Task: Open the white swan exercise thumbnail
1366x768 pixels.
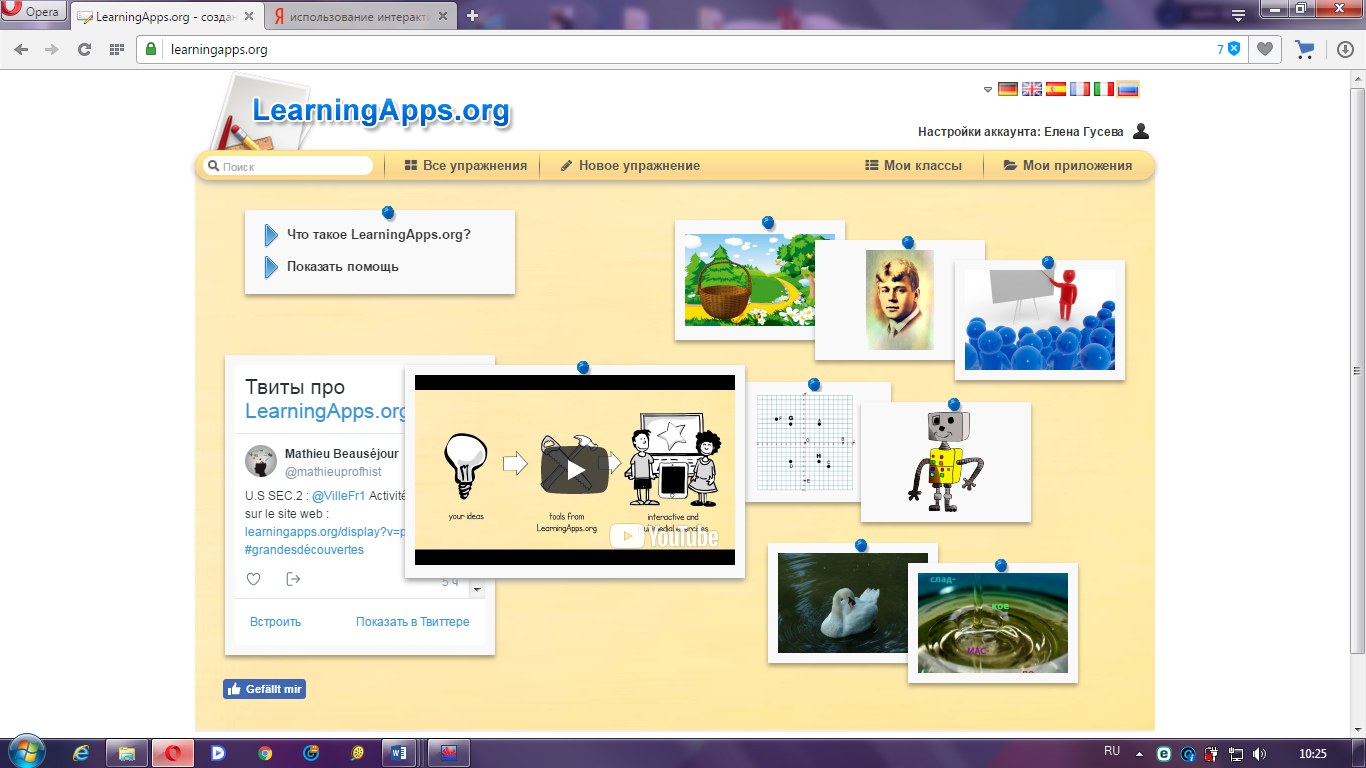Action: point(853,603)
